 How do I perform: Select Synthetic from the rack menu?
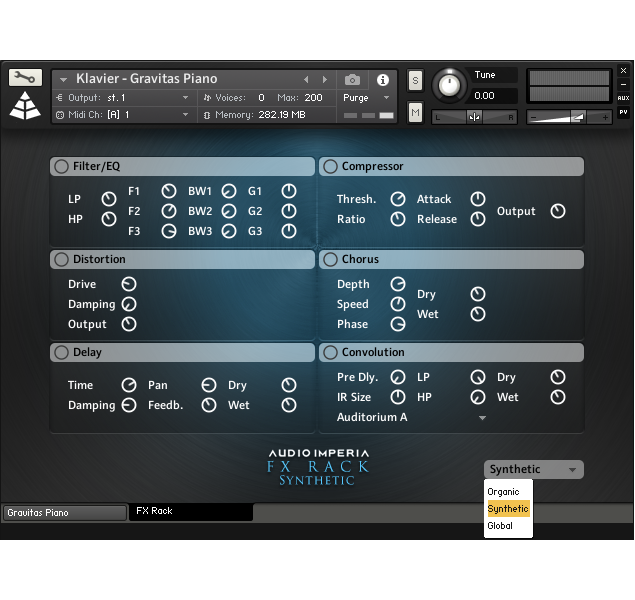pos(508,509)
